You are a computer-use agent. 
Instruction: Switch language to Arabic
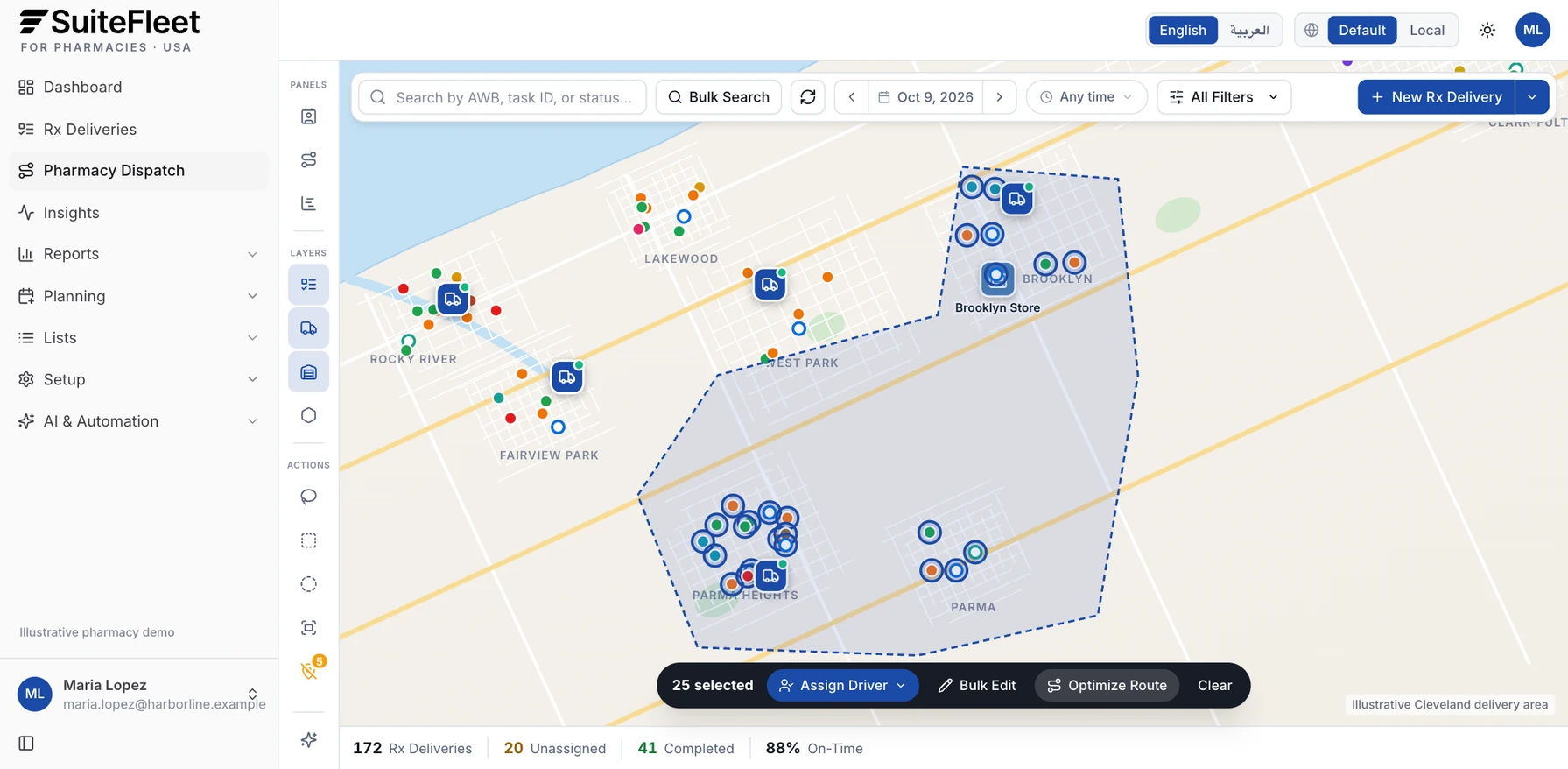[1249, 30]
